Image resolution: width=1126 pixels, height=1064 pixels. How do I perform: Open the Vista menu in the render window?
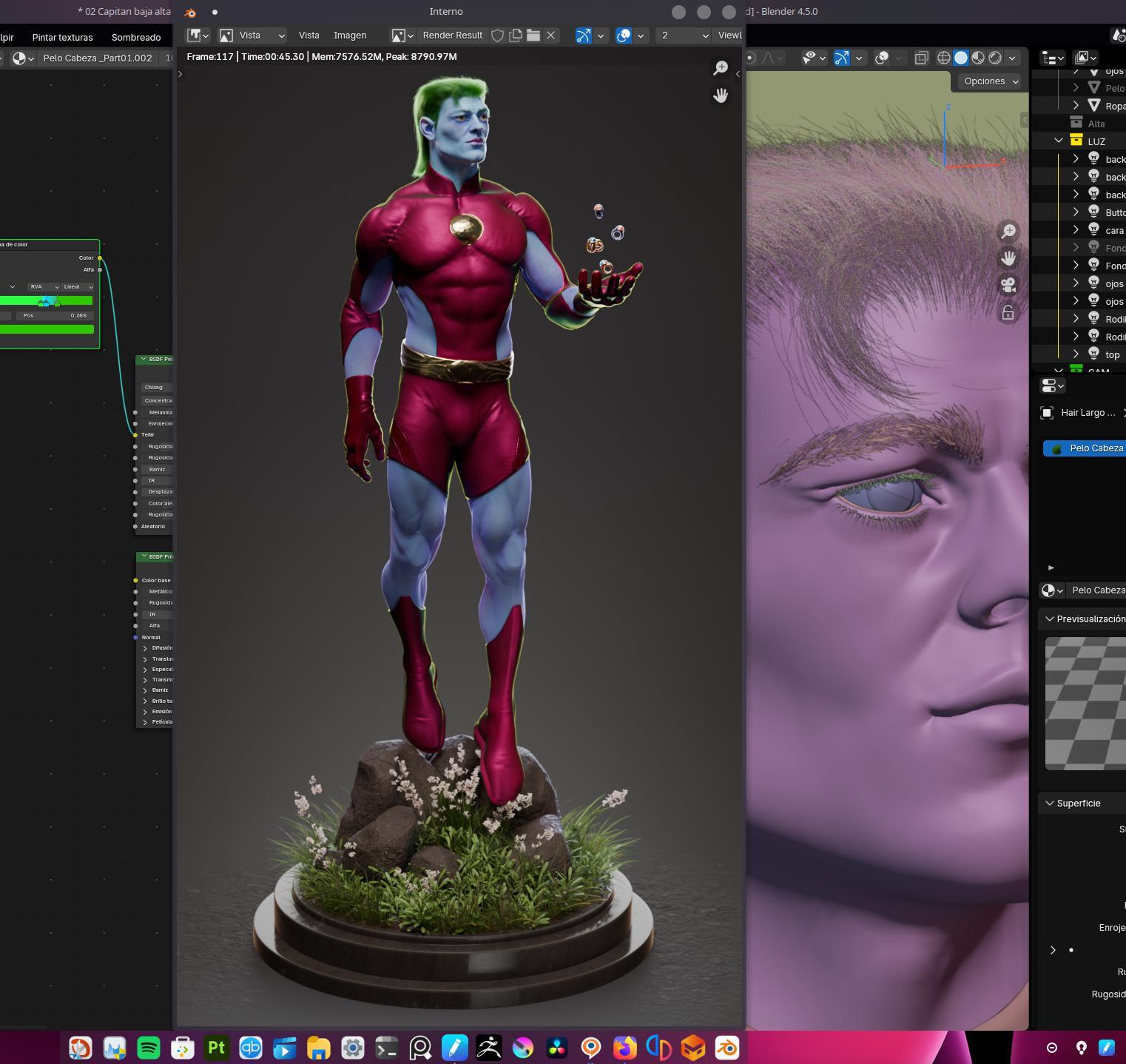point(309,35)
